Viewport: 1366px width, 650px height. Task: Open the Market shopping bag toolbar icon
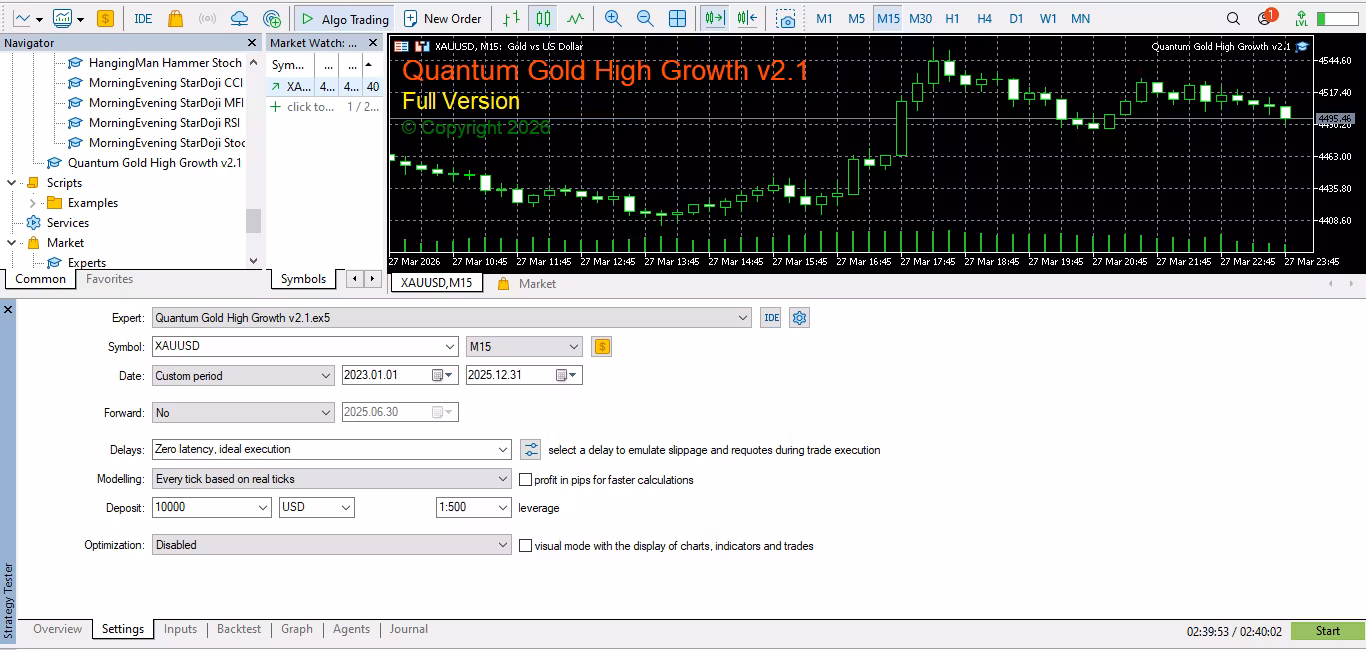(175, 18)
